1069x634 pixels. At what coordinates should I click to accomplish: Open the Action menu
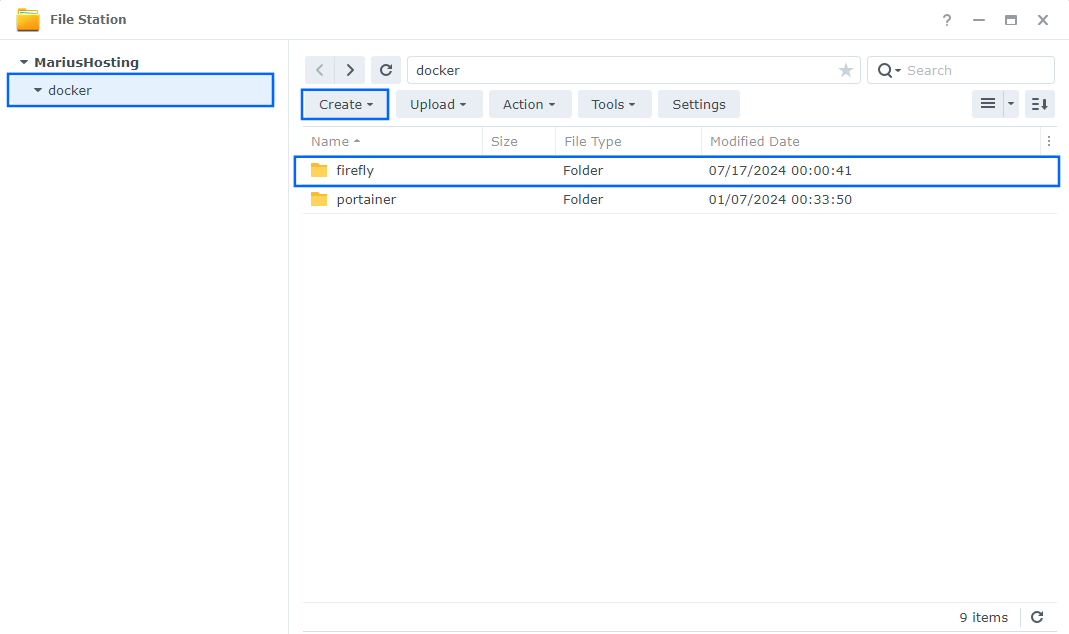coord(529,104)
